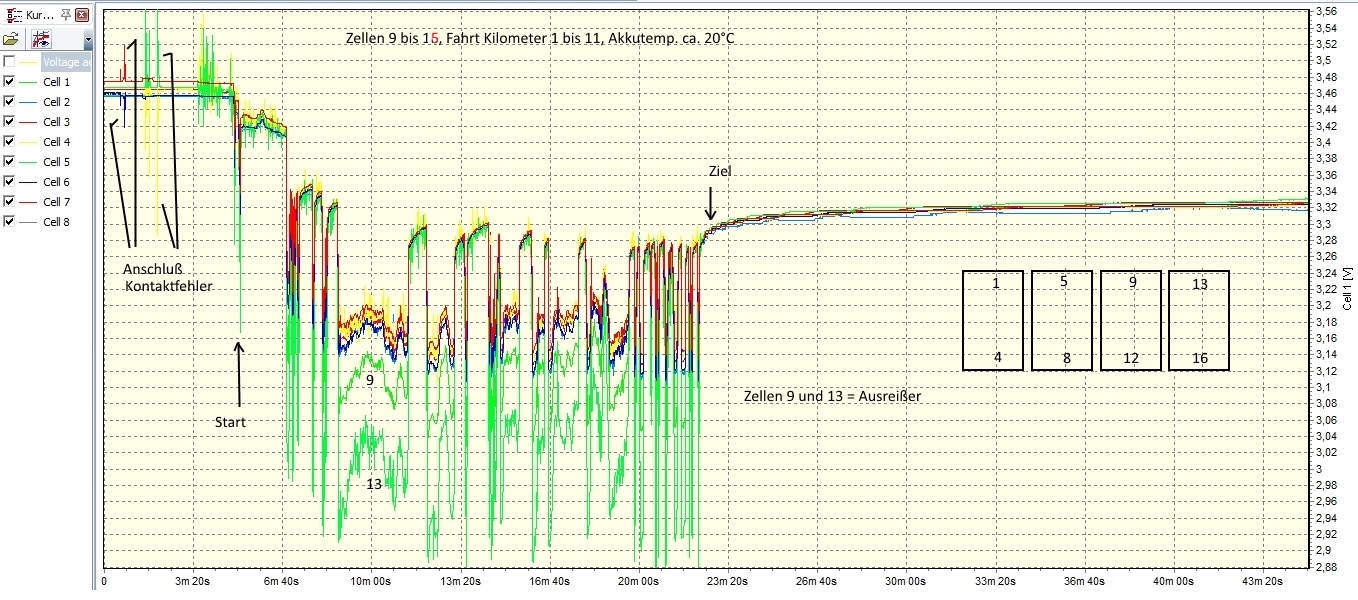Viewport: 1358px width, 600px height.
Task: Click the Cell 1 [V] y-axis label
Action: [x=1348, y=289]
